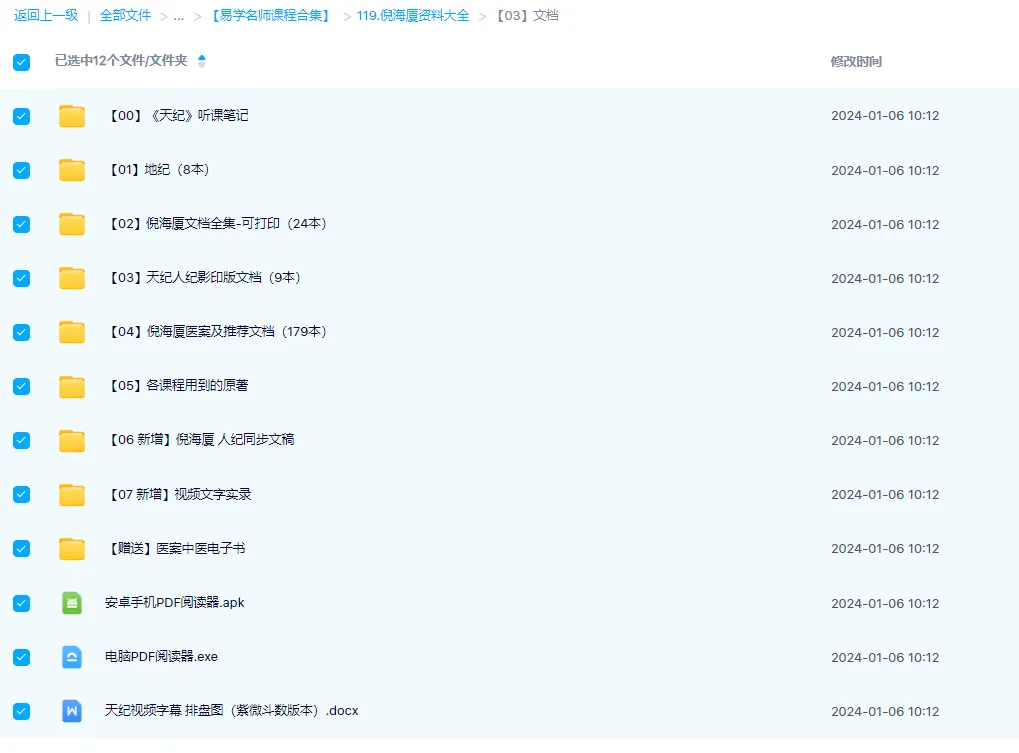The width and height of the screenshot is (1019, 753).
Task: Navigate to 全部文件 breadcrumb
Action: point(125,16)
